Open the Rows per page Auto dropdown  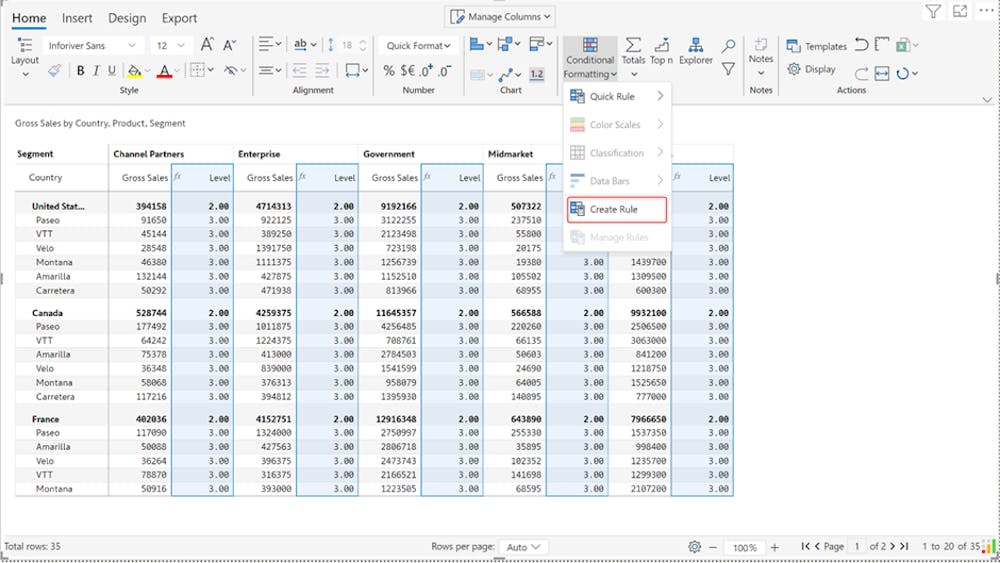pos(523,547)
